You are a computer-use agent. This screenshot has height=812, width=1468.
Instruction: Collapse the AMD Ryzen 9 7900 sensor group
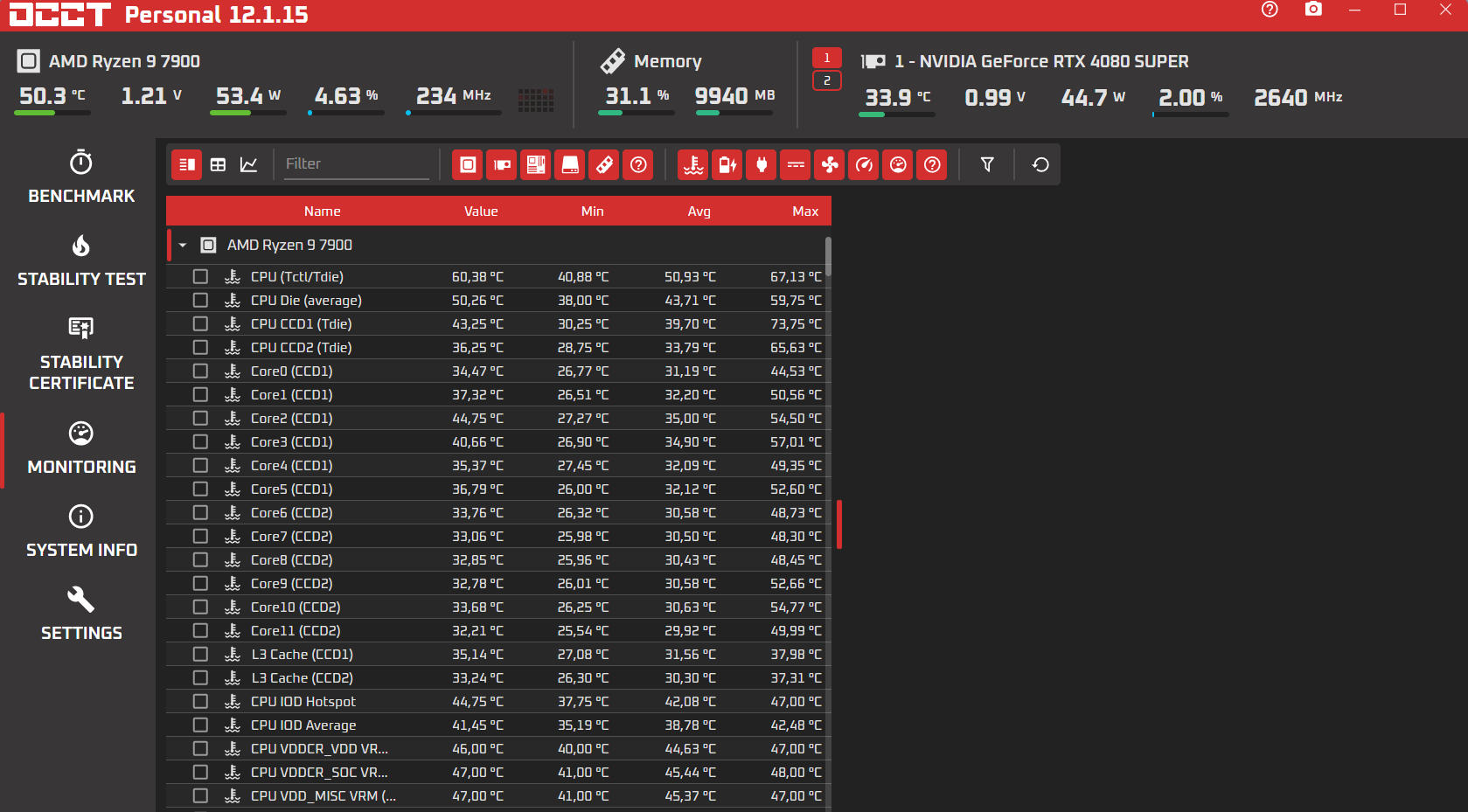click(183, 246)
